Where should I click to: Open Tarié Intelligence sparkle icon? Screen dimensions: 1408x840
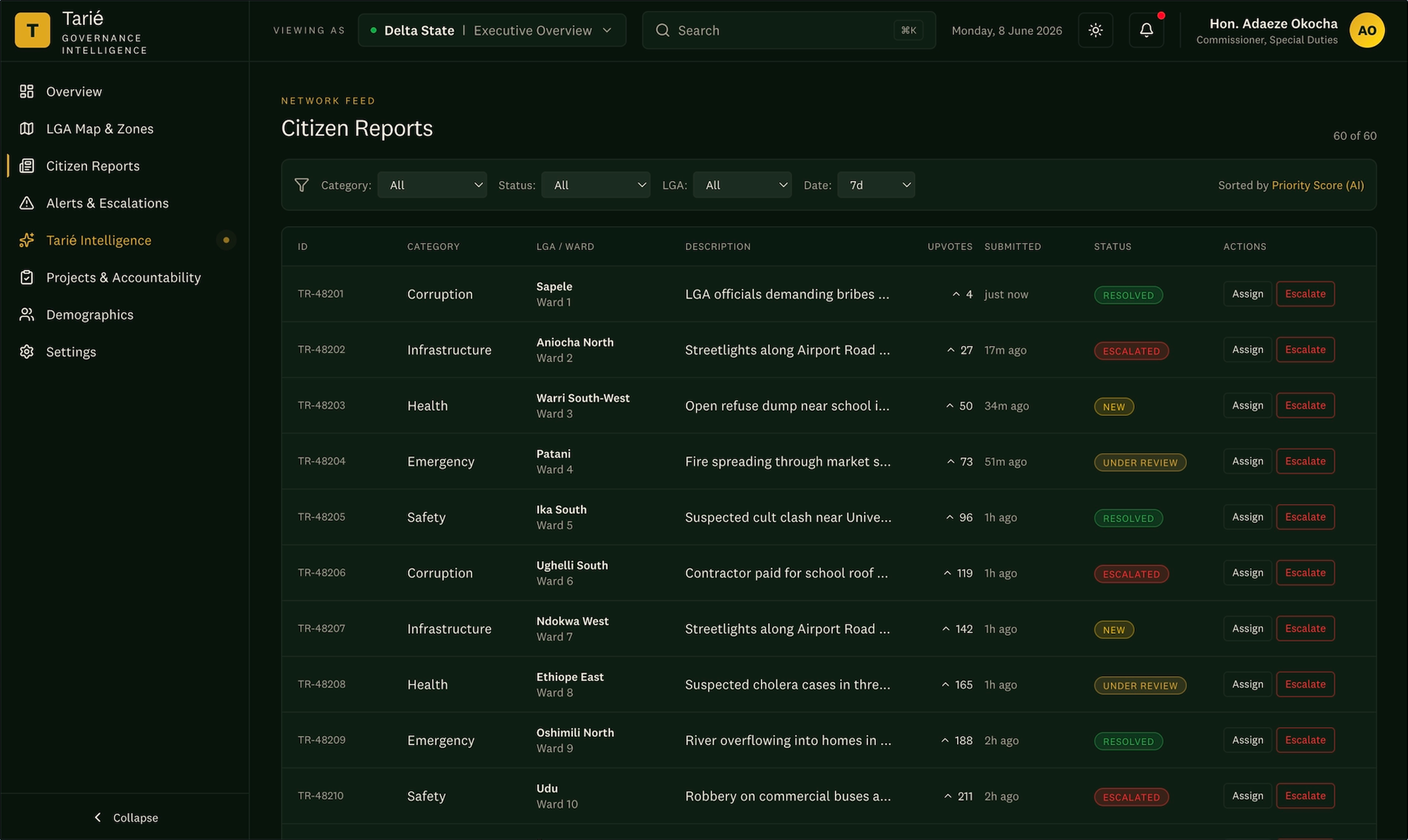click(x=27, y=240)
